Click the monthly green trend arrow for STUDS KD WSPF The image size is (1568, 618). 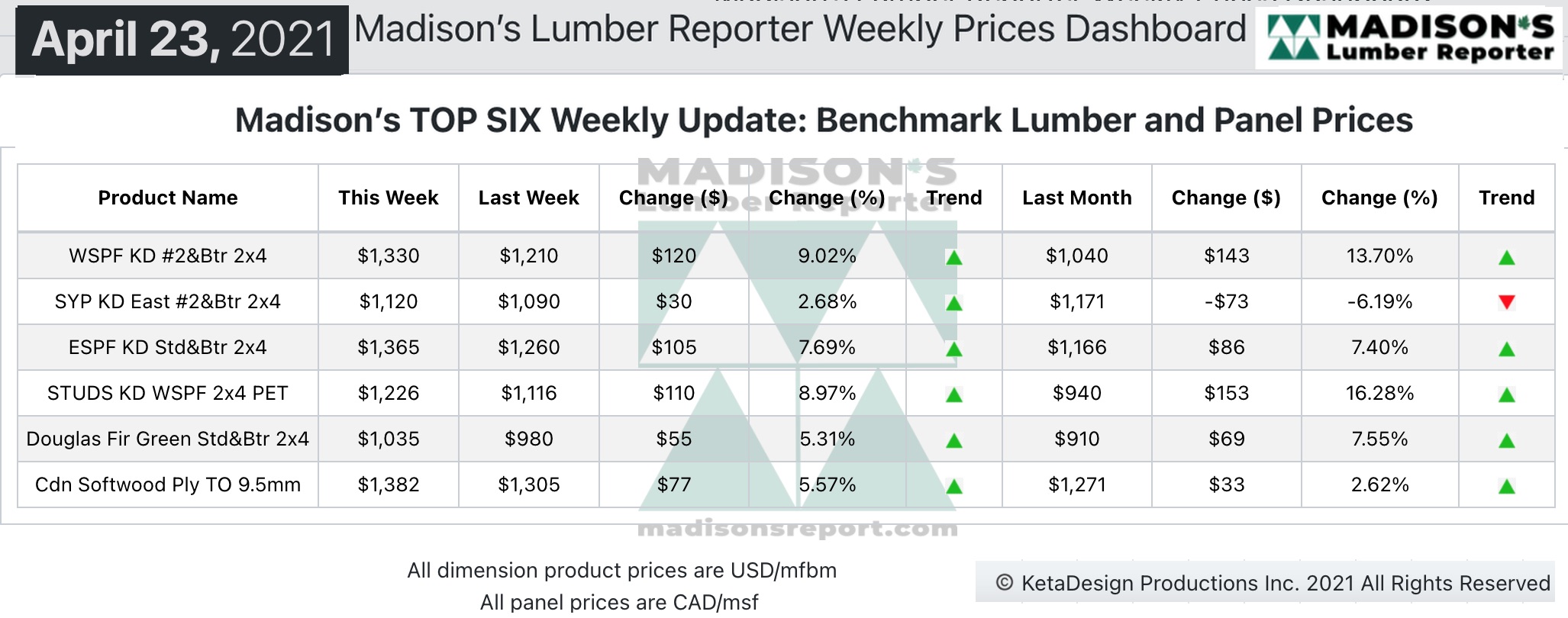pos(1506,394)
